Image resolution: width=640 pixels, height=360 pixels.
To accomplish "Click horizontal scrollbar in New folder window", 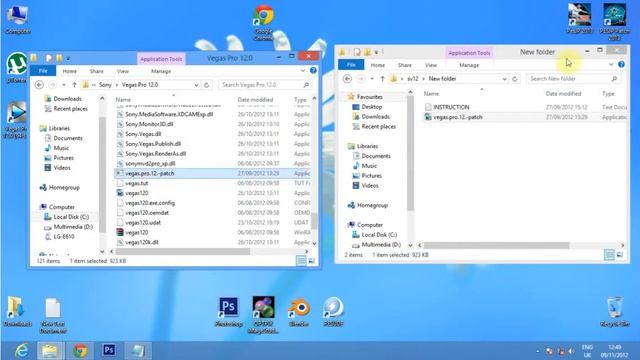I will pos(496,245).
